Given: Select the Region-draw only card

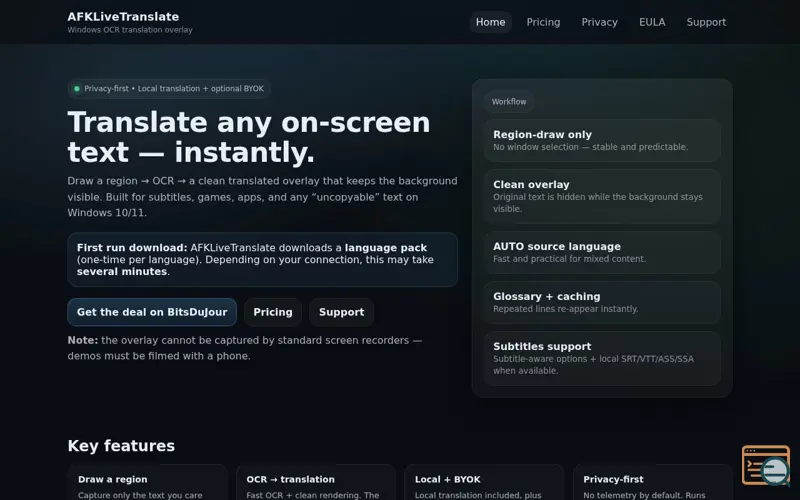Looking at the screenshot, I should point(602,140).
